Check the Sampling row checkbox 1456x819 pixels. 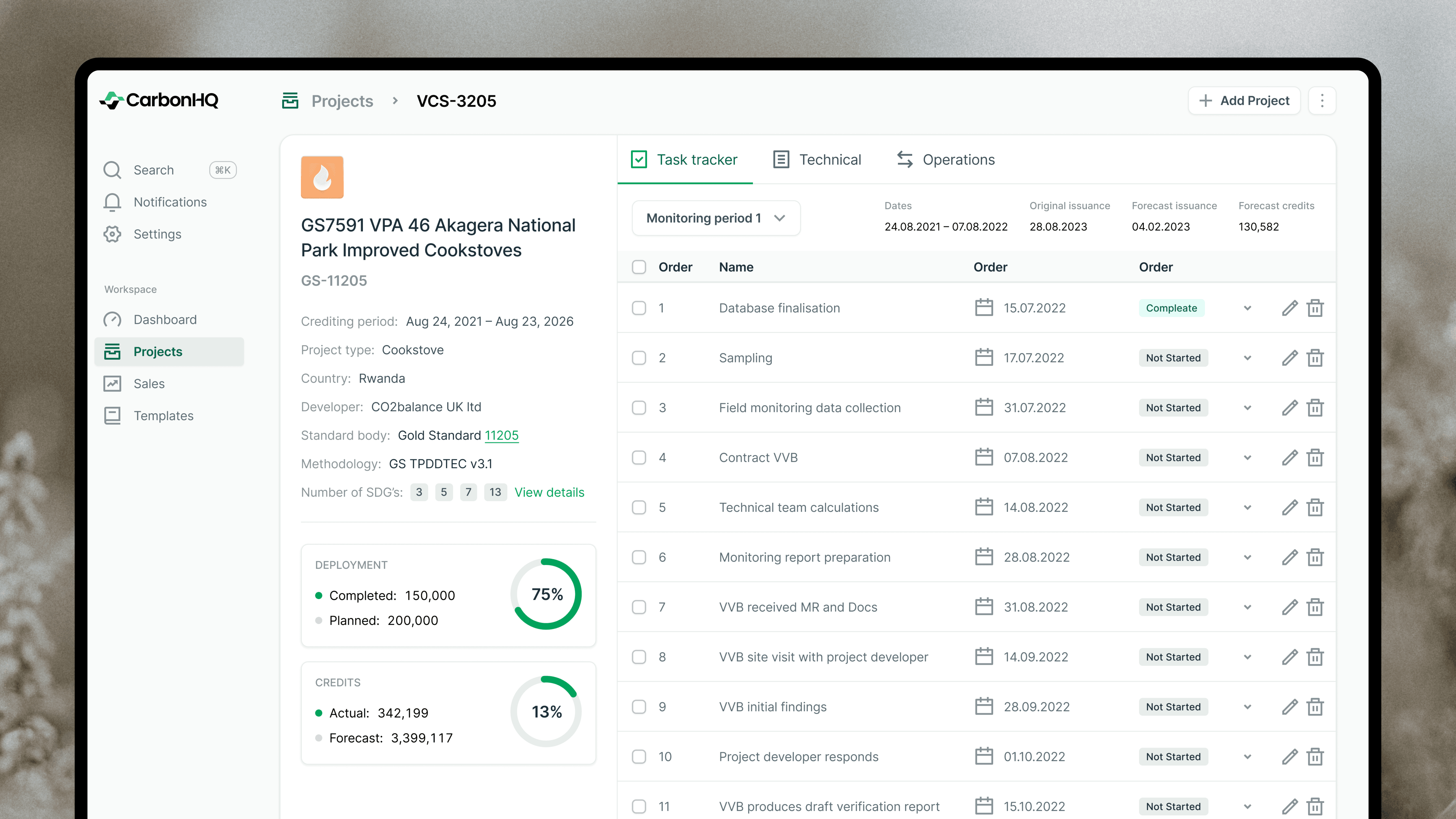tap(639, 358)
